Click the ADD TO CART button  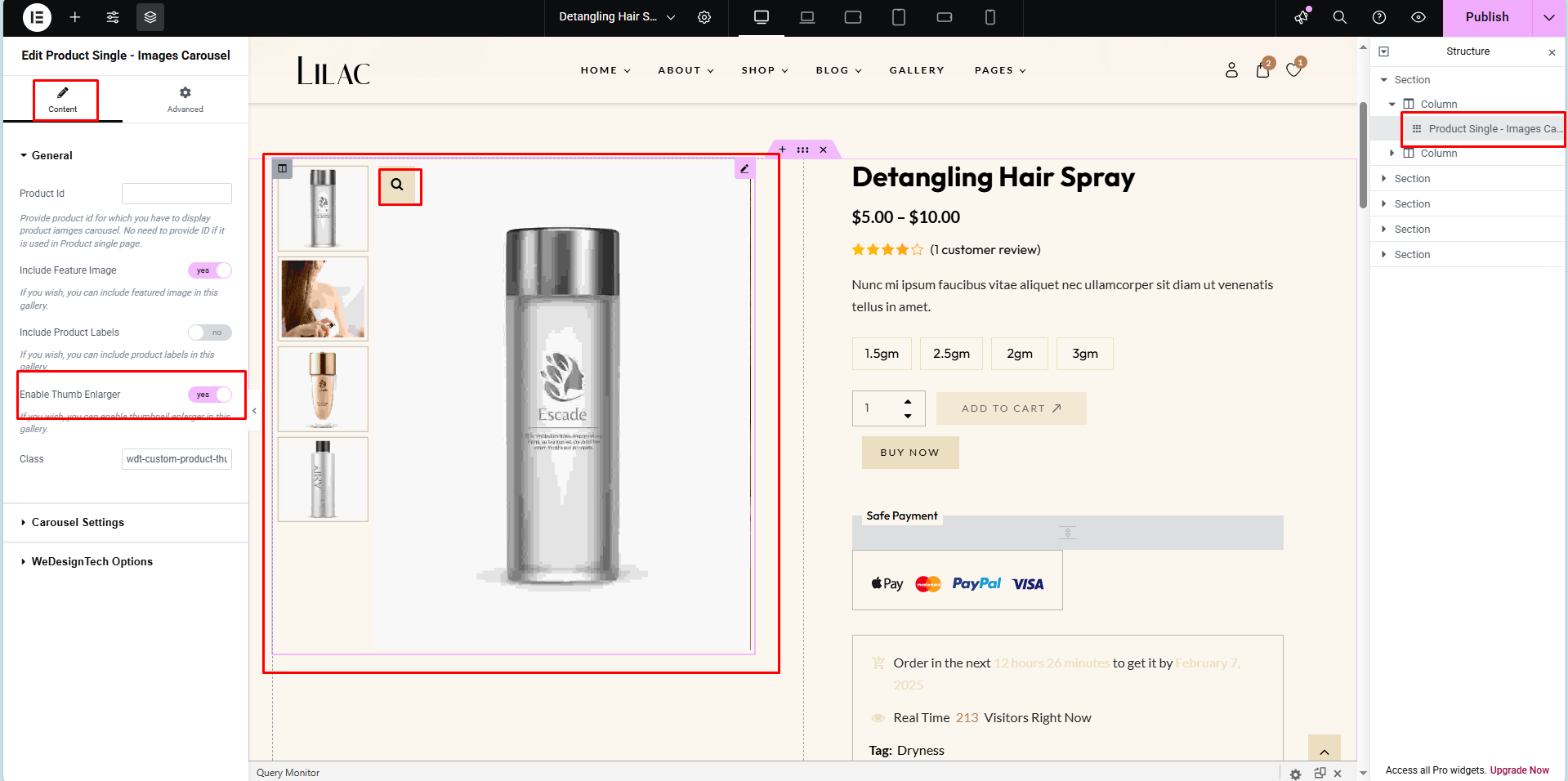coord(1012,408)
